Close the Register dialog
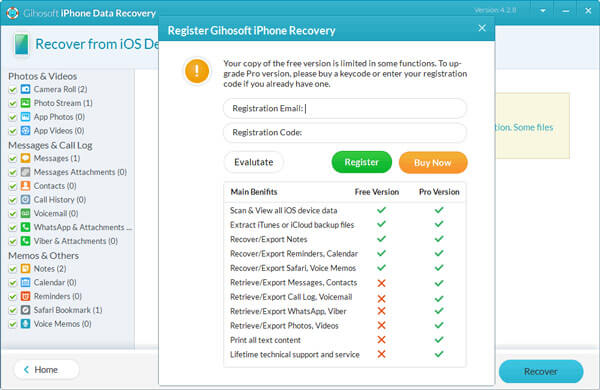 (x=482, y=28)
